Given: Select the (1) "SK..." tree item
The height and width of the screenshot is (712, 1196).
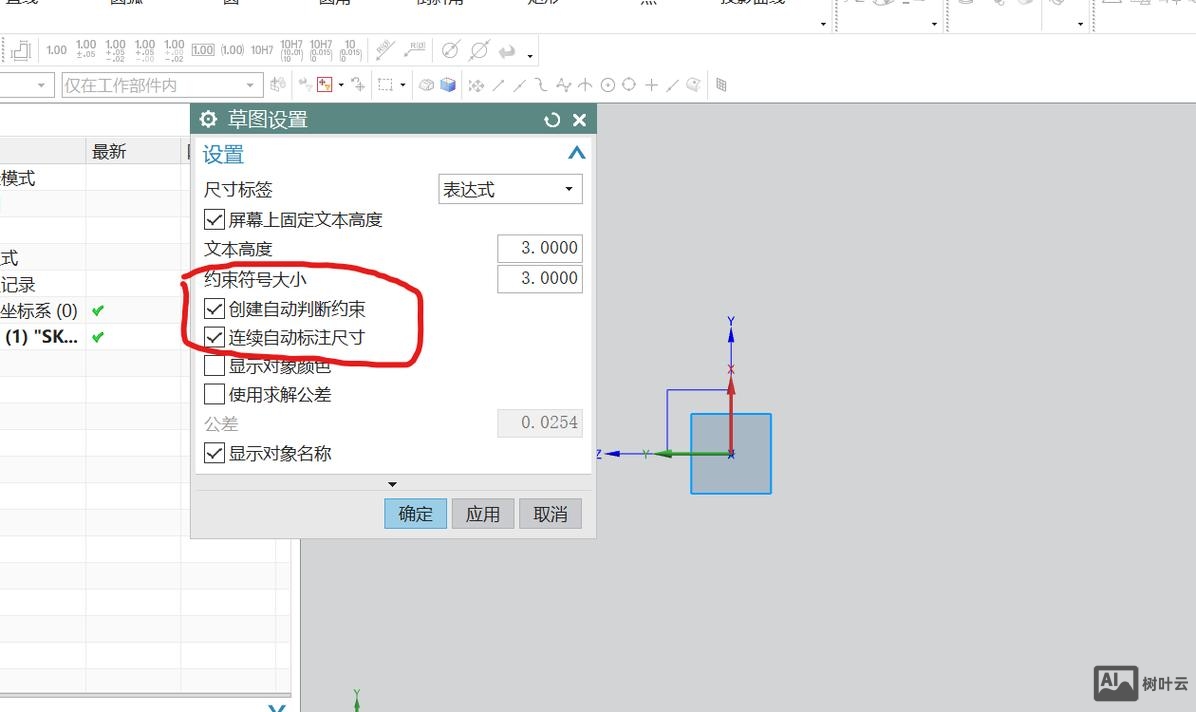Looking at the screenshot, I should coord(45,336).
